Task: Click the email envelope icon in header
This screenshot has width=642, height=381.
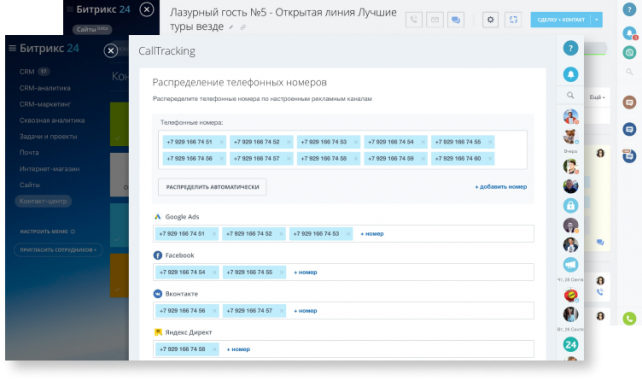Action: (435, 20)
